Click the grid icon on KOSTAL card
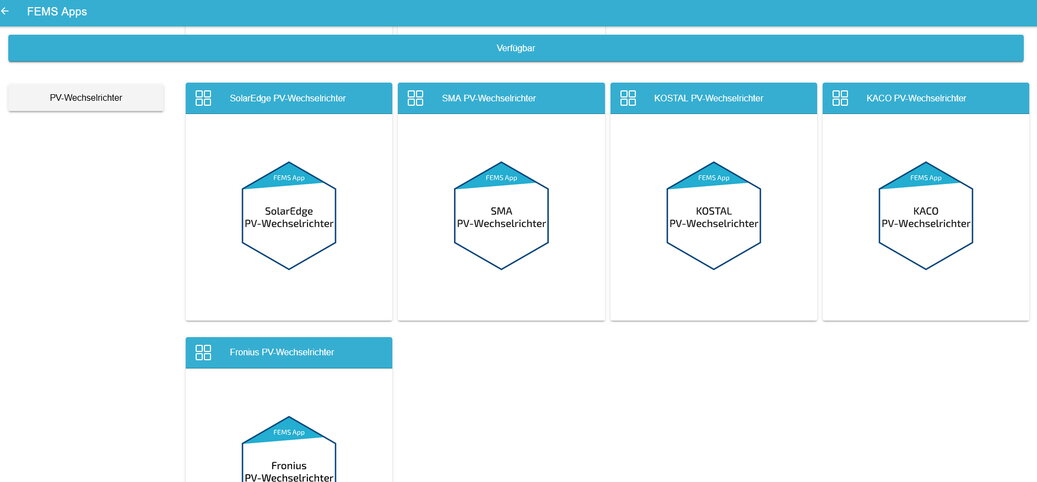Viewport: 1037px width, 482px height. coord(628,99)
